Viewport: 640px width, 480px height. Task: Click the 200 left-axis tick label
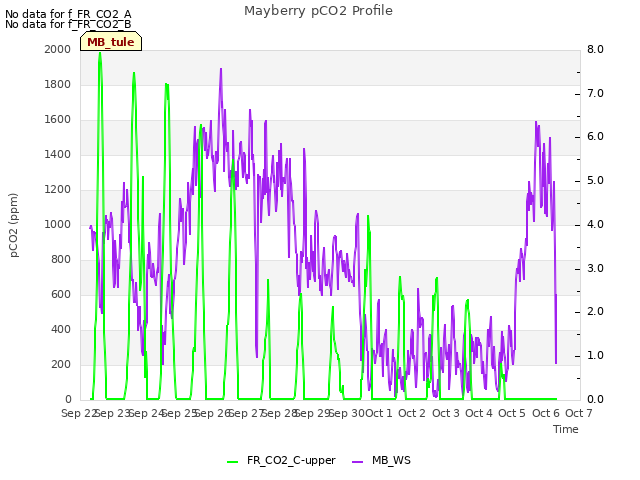tap(61, 364)
